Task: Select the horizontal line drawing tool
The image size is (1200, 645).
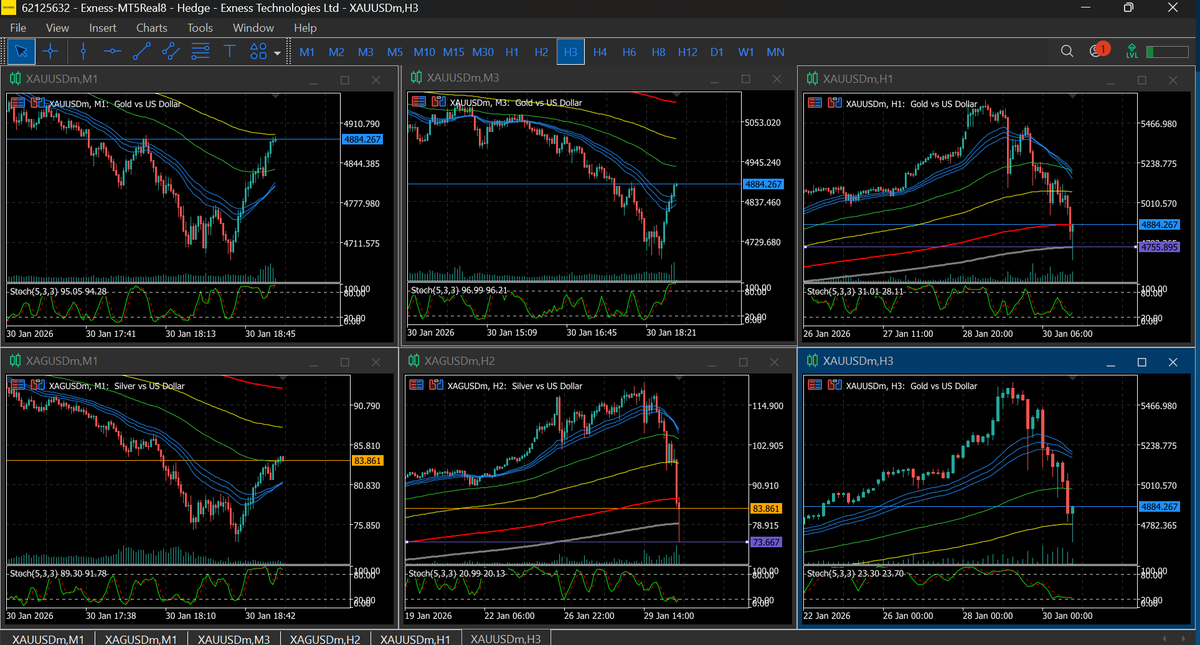Action: (113, 51)
